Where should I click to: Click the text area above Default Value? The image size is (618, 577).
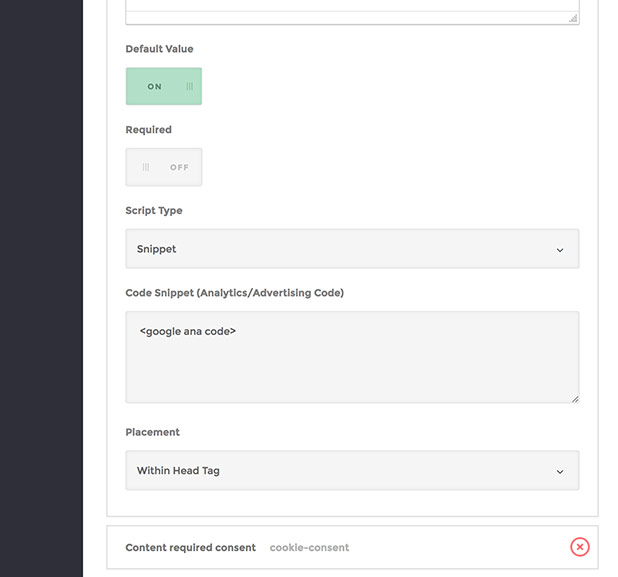click(352, 12)
